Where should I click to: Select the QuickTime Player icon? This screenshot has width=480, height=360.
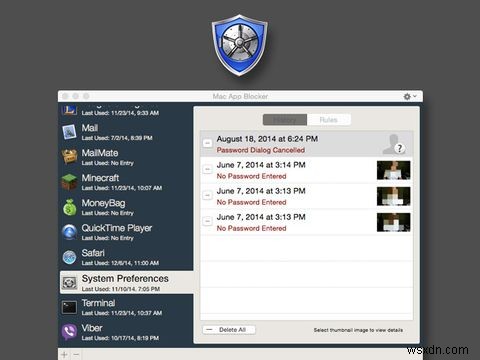(69, 232)
